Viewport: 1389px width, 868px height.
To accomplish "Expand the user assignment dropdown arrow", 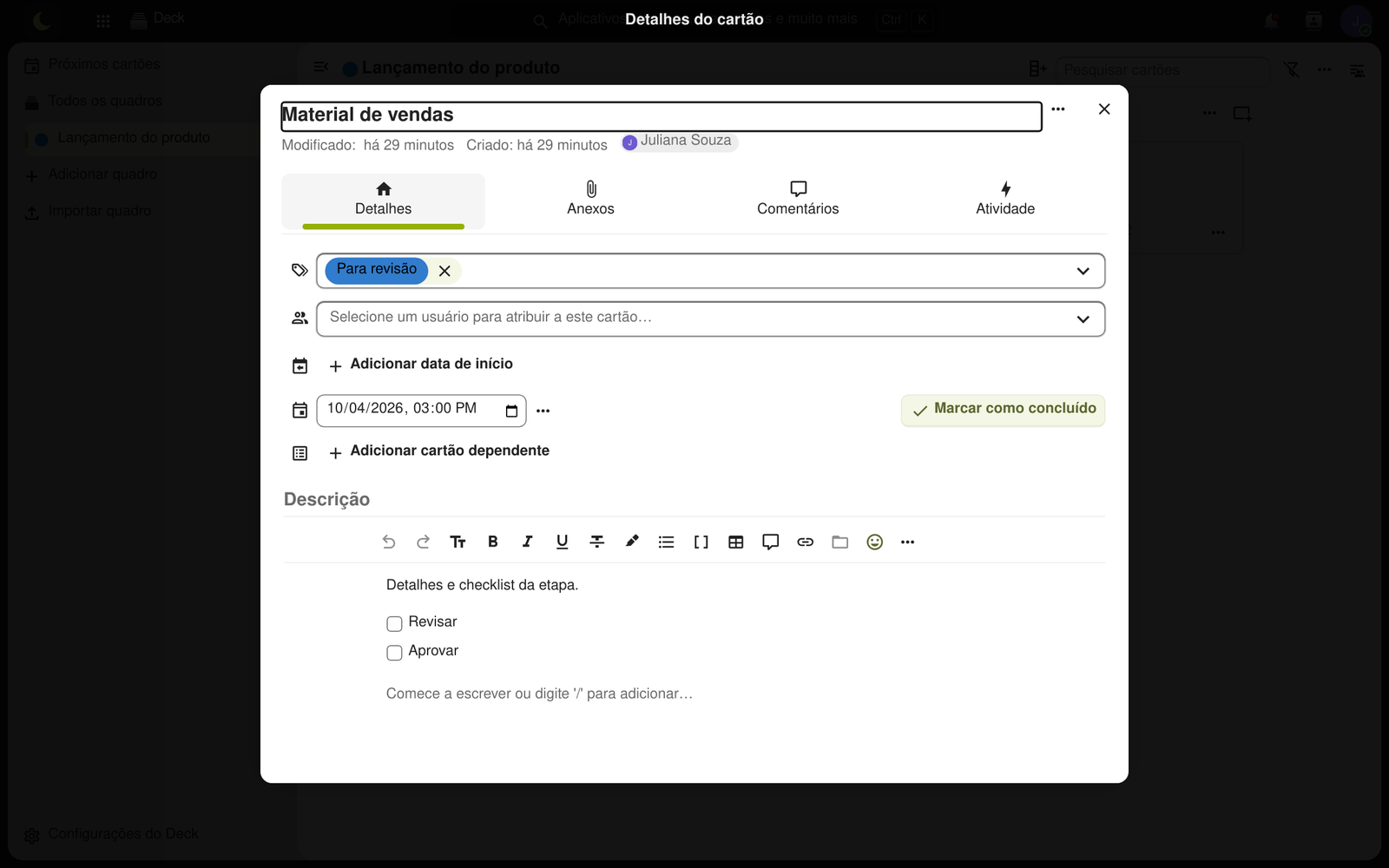I will [1083, 319].
